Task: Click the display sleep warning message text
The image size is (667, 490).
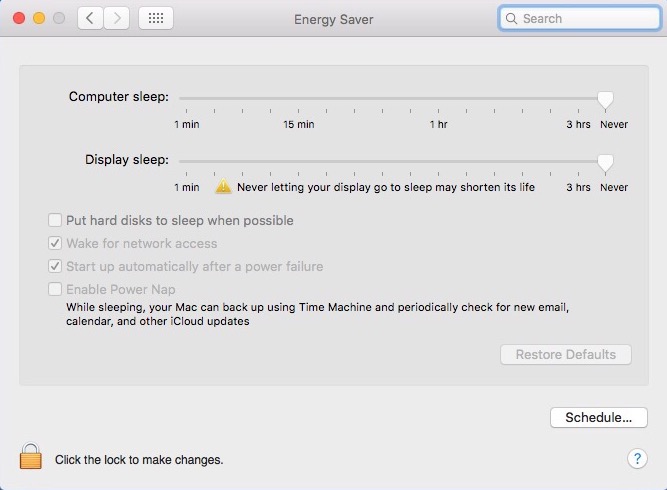Action: (x=386, y=187)
